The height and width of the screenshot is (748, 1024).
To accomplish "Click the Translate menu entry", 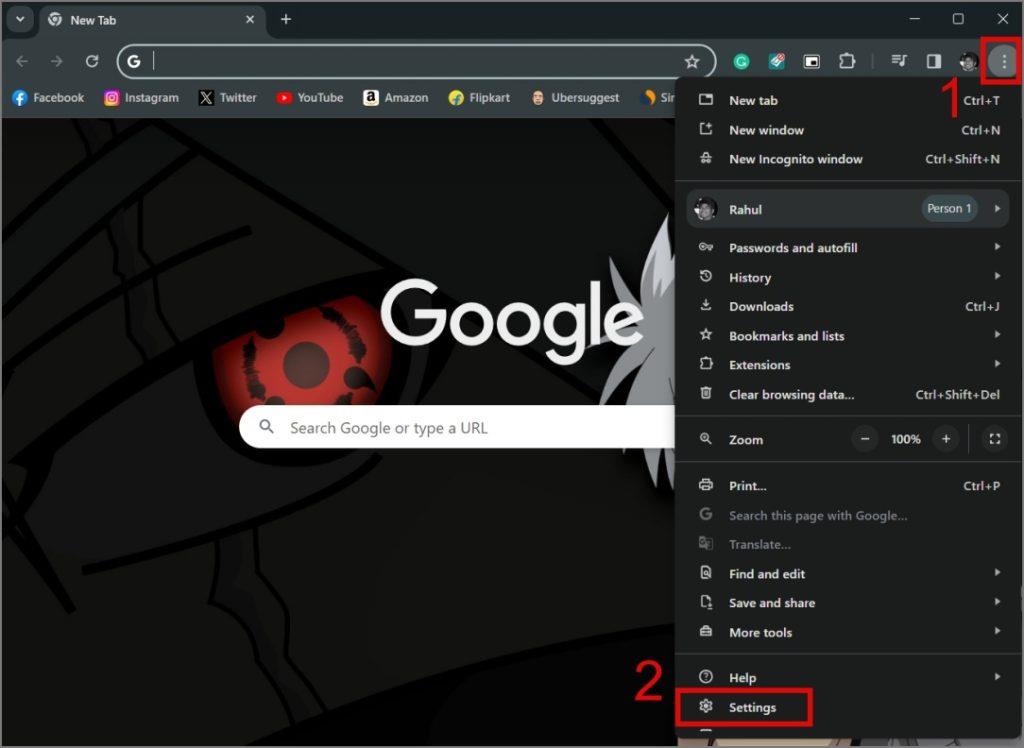I will coord(848,544).
